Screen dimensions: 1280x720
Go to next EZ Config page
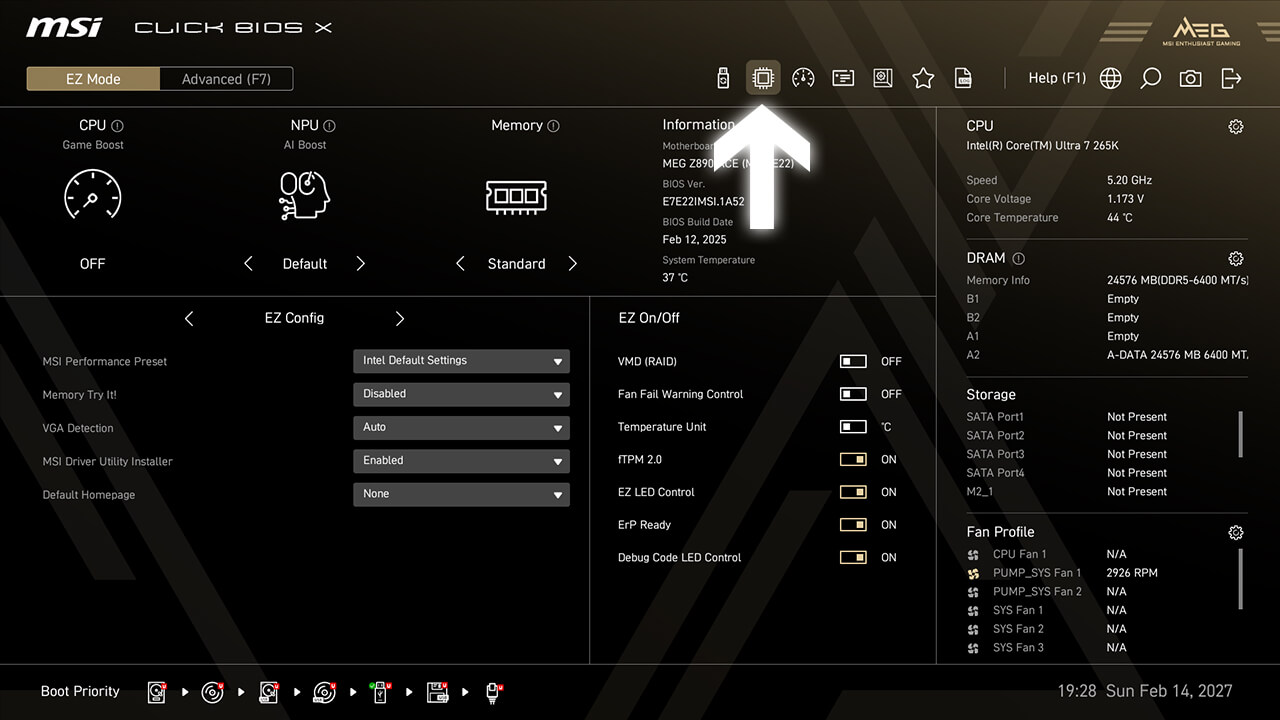(x=400, y=318)
